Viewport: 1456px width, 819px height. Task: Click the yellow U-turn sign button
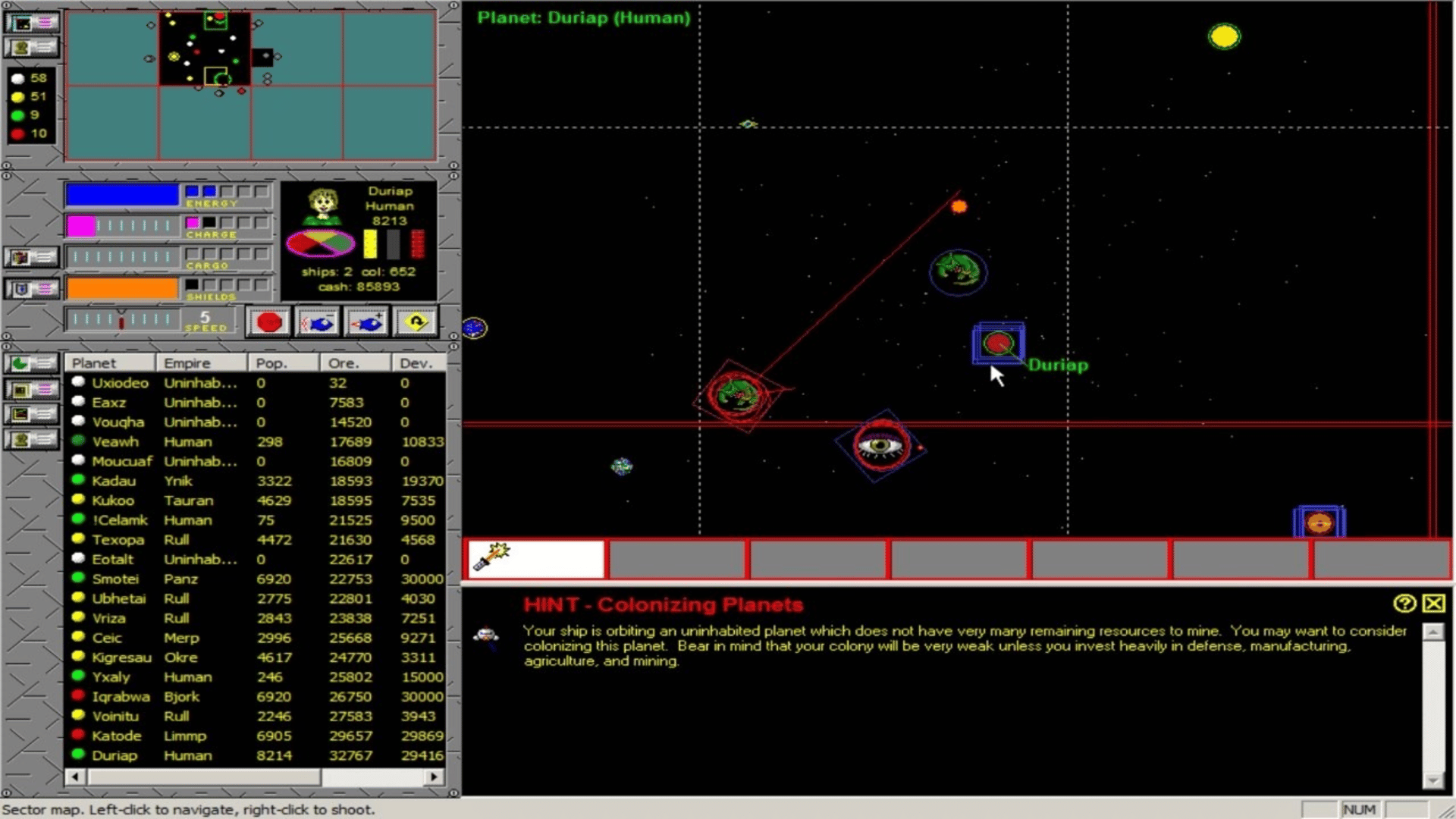(416, 322)
